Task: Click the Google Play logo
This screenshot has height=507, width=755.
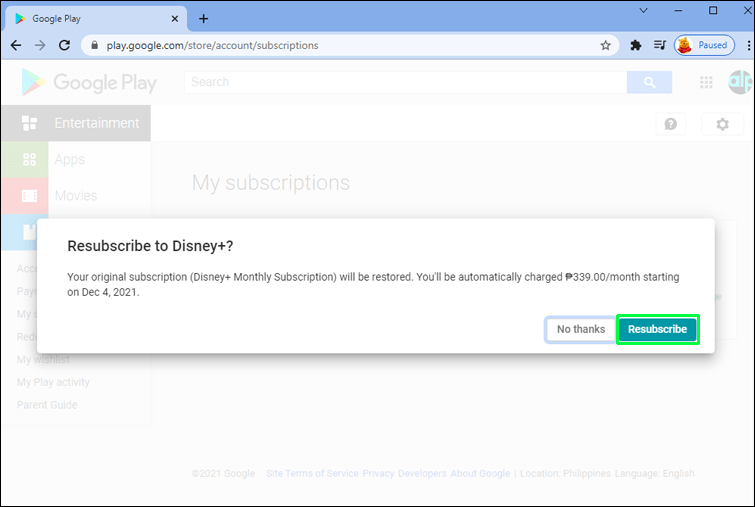Action: [x=90, y=82]
